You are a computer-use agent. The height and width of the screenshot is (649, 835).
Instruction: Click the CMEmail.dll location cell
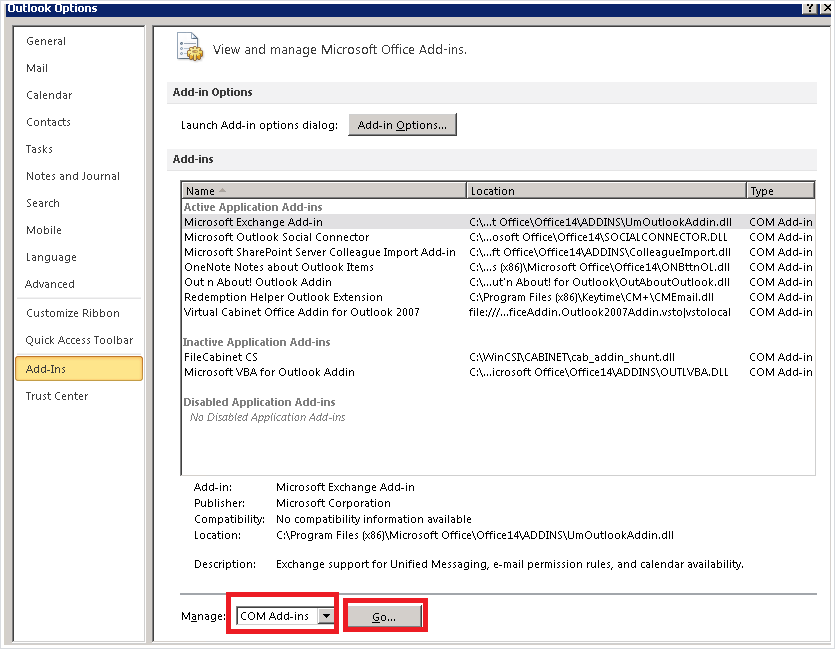(x=591, y=297)
